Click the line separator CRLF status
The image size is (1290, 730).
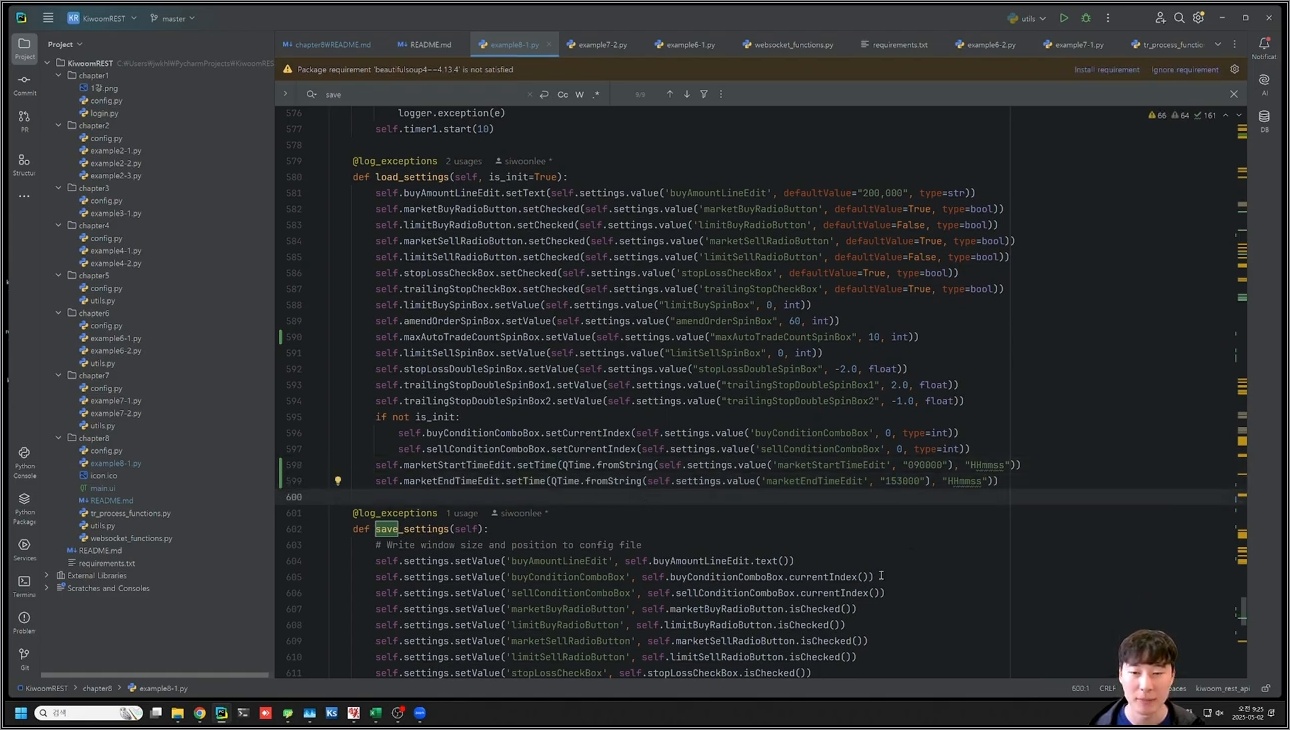tap(1108, 688)
